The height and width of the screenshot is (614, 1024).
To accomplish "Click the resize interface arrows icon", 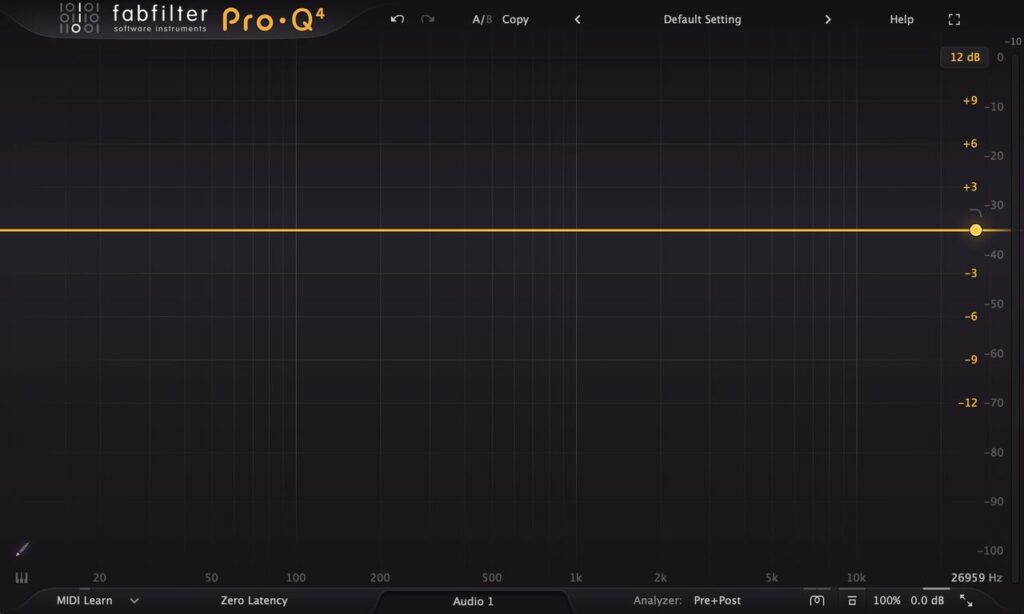I will (966, 600).
